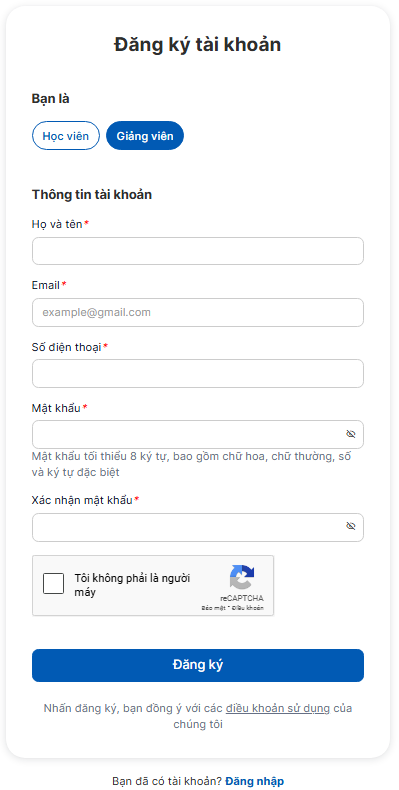Click the reCAPTCHA logo icon

click(x=242, y=577)
